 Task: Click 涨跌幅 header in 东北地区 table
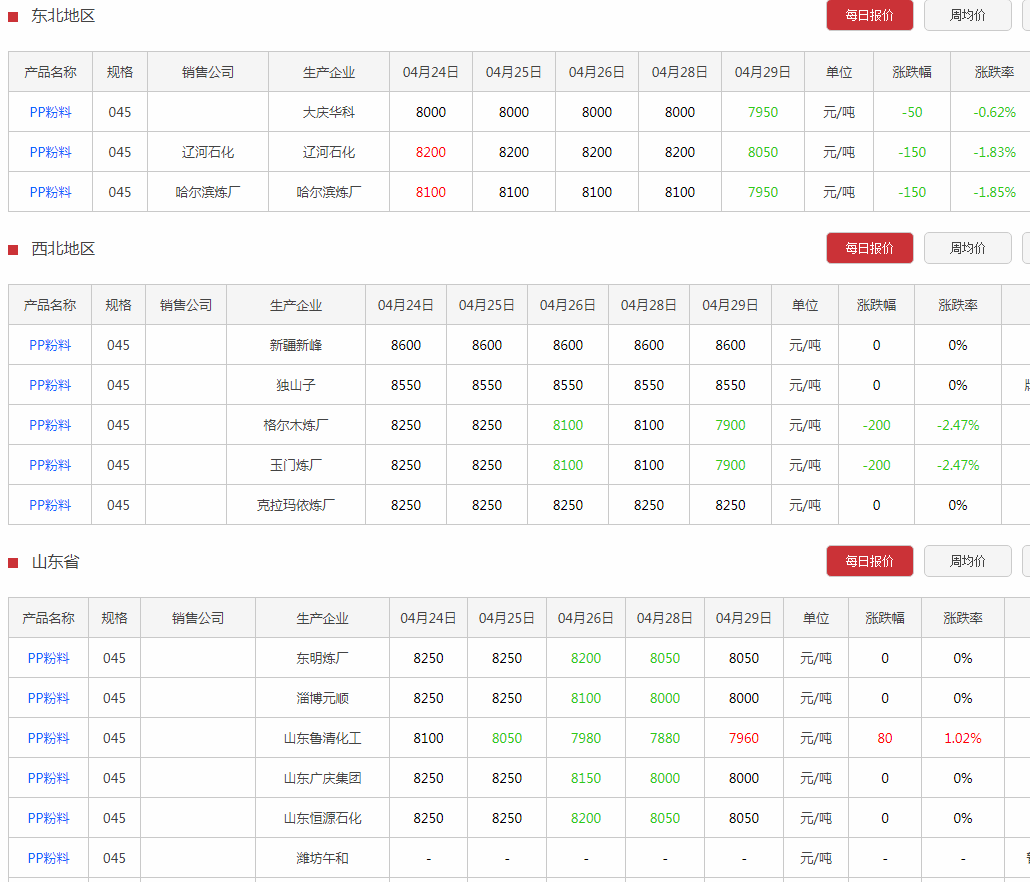(x=912, y=72)
